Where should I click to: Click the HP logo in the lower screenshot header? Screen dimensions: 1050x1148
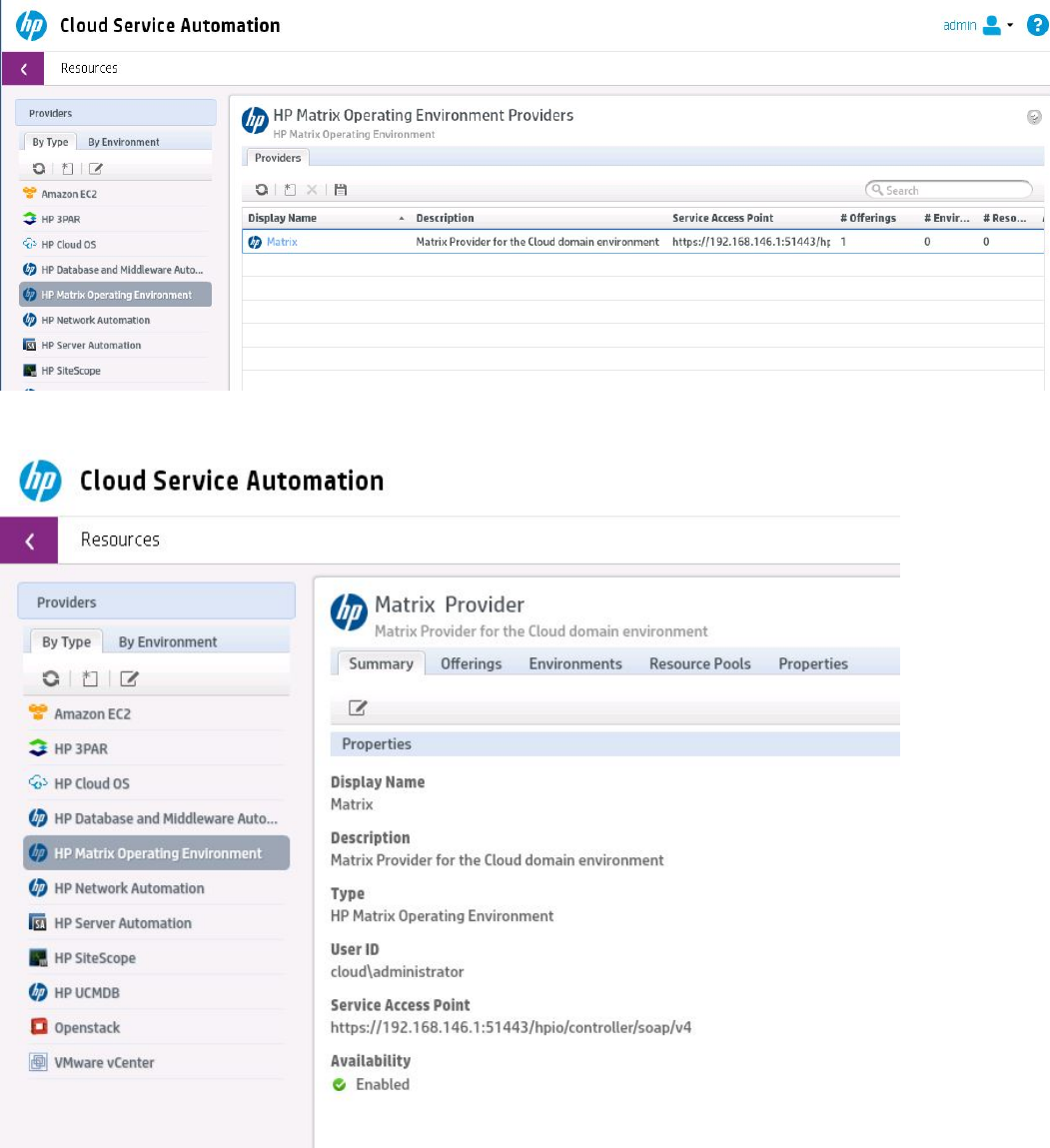[40, 481]
